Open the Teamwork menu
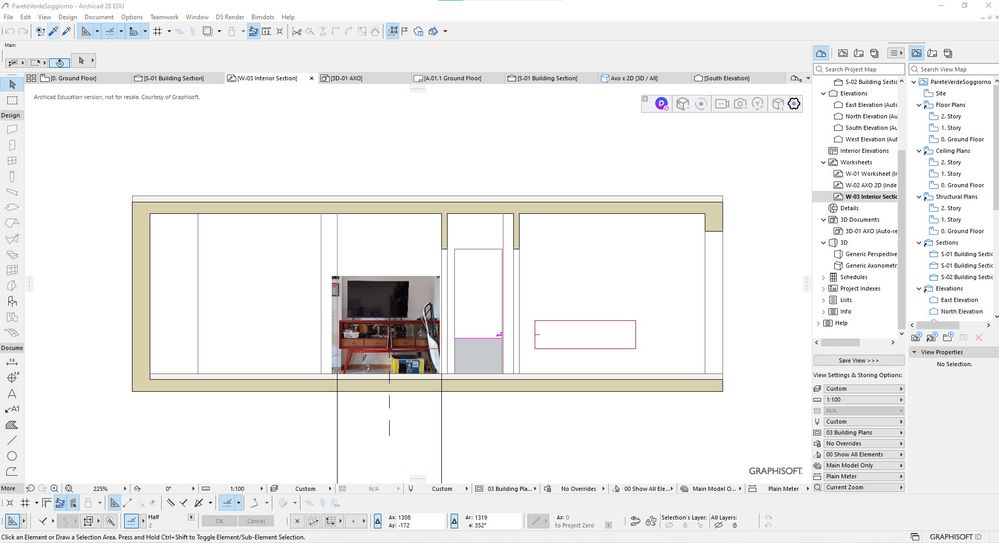 click(x=164, y=17)
